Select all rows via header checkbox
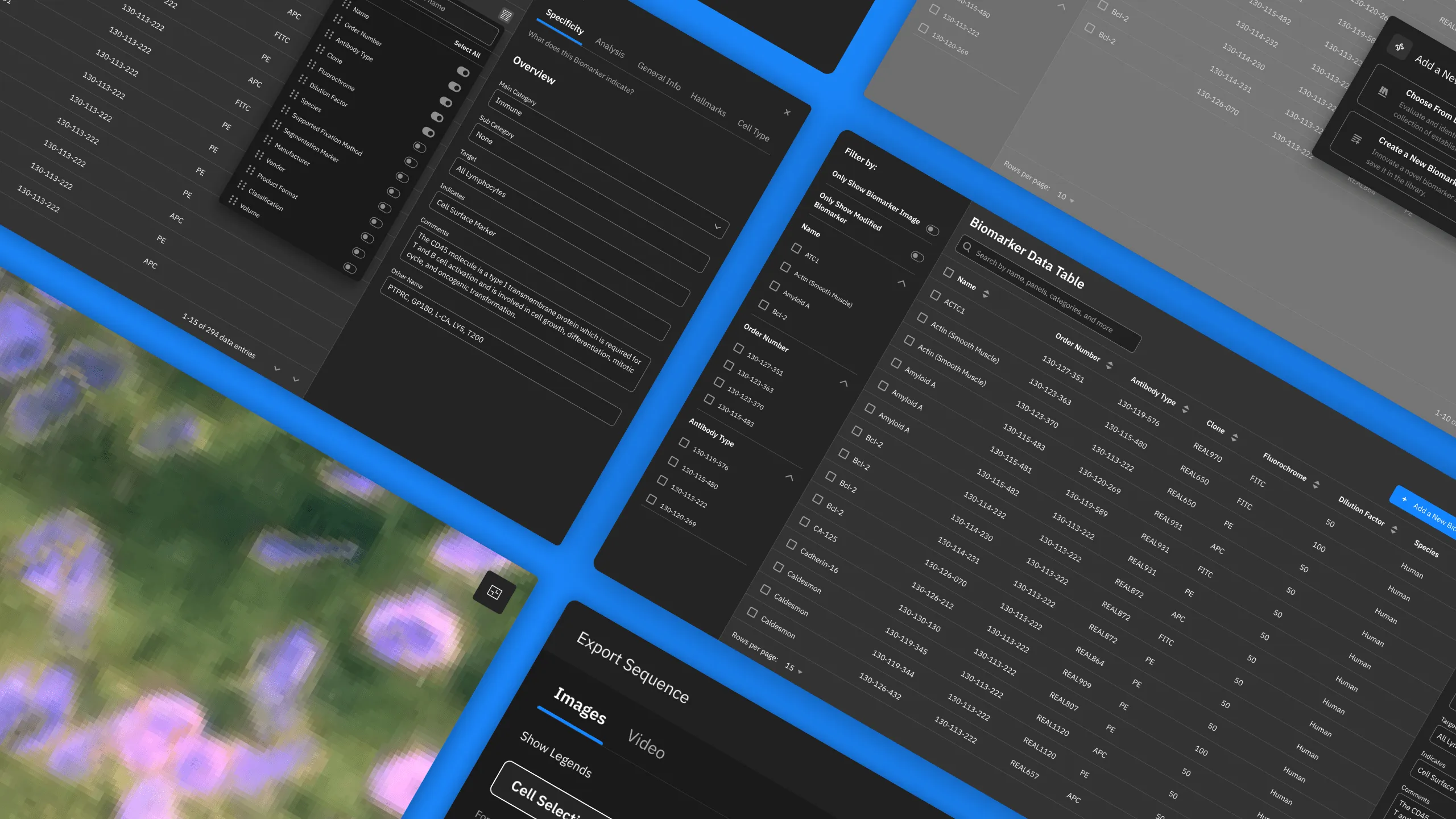Screen dimensions: 1456x819 948,272
